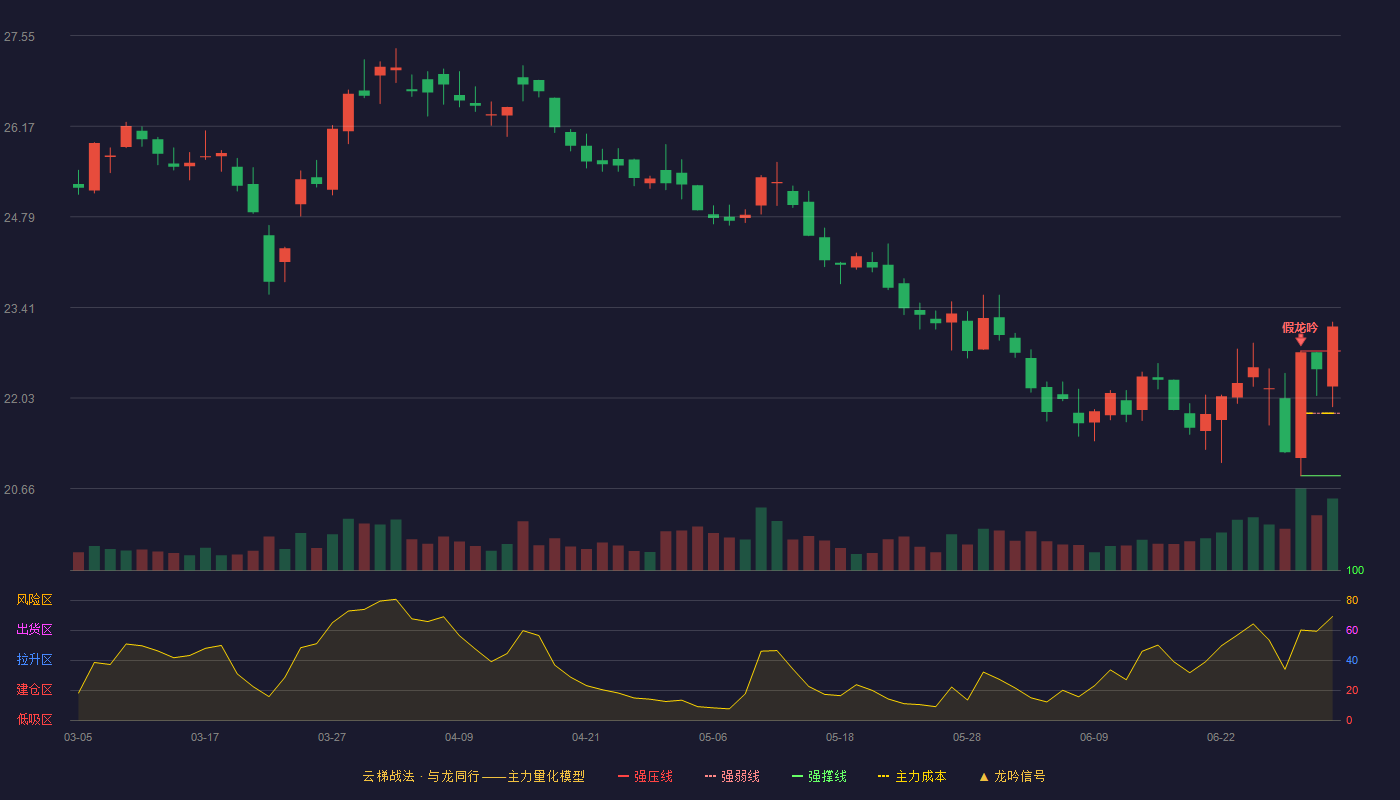The width and height of the screenshot is (1400, 800).
Task: Click the tallest green volume bar
Action: point(1301,529)
